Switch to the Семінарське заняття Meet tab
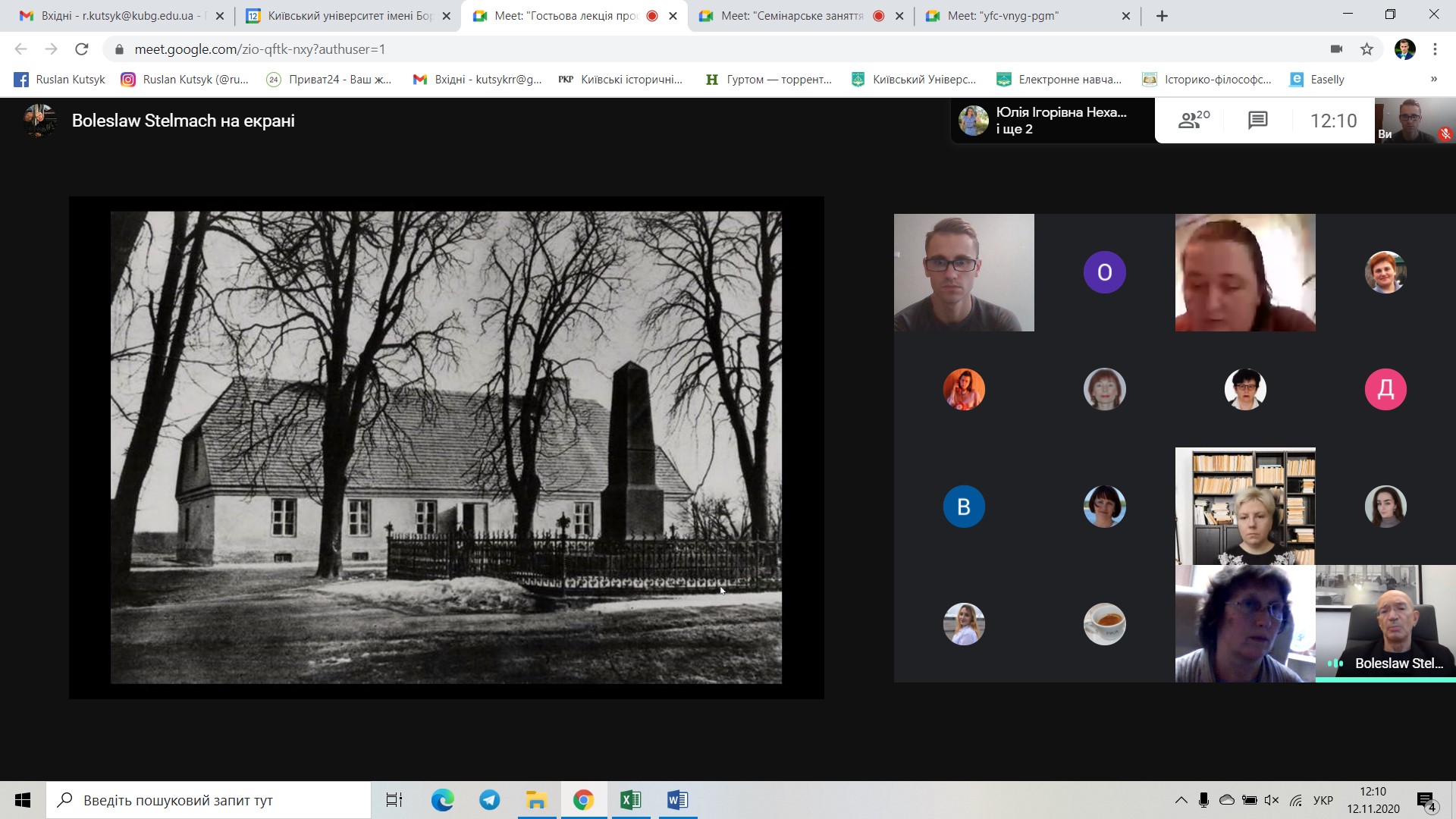Image resolution: width=1456 pixels, height=819 pixels. [791, 16]
